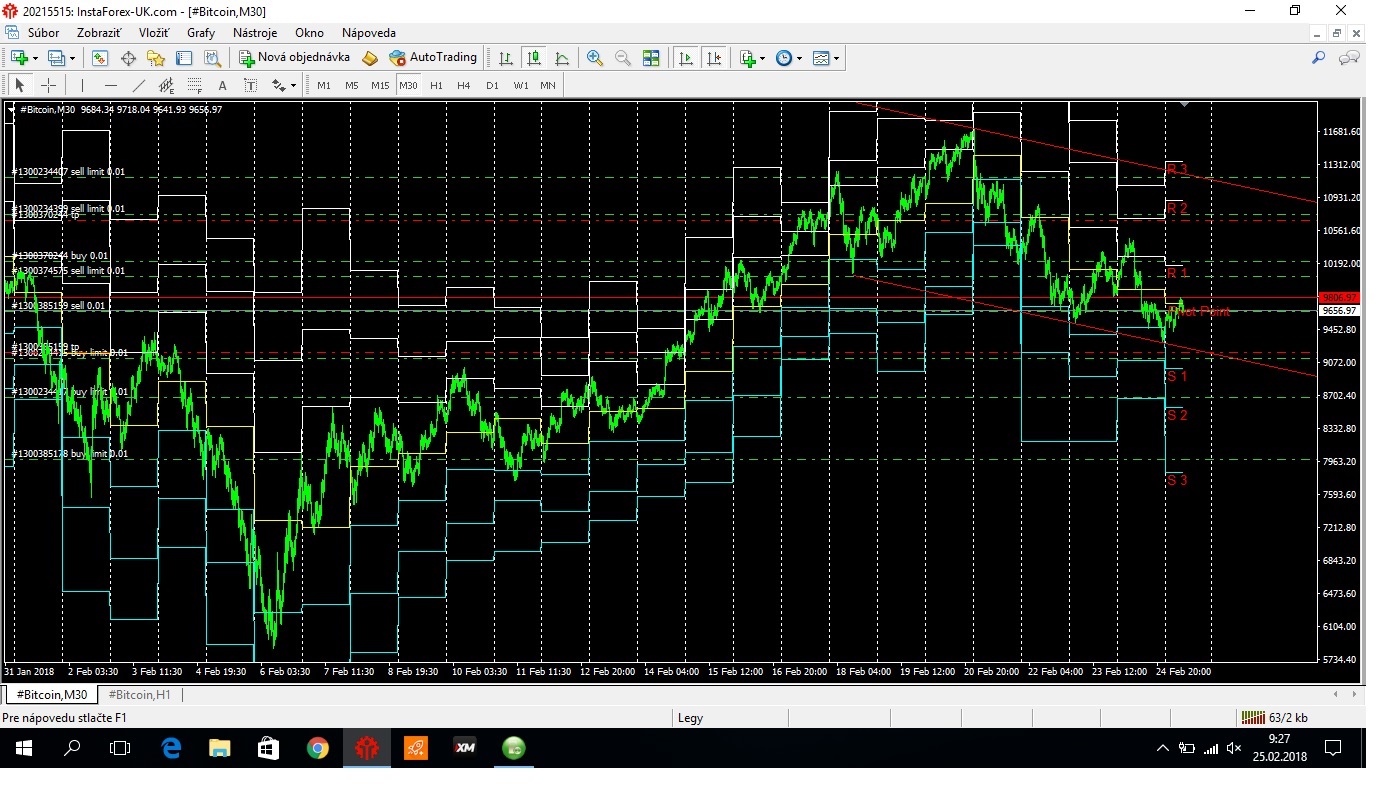Select the trendline drawing tool

click(139, 85)
